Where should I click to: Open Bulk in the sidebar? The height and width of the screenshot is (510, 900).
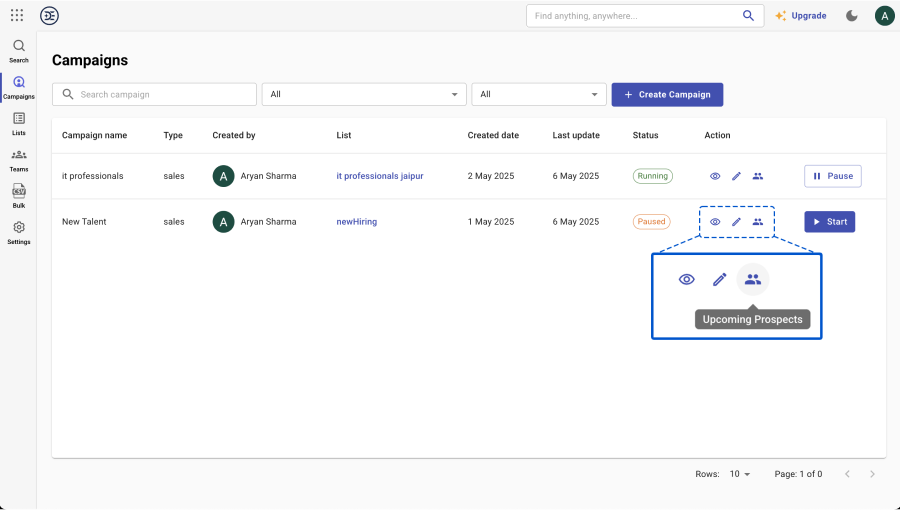(x=19, y=196)
